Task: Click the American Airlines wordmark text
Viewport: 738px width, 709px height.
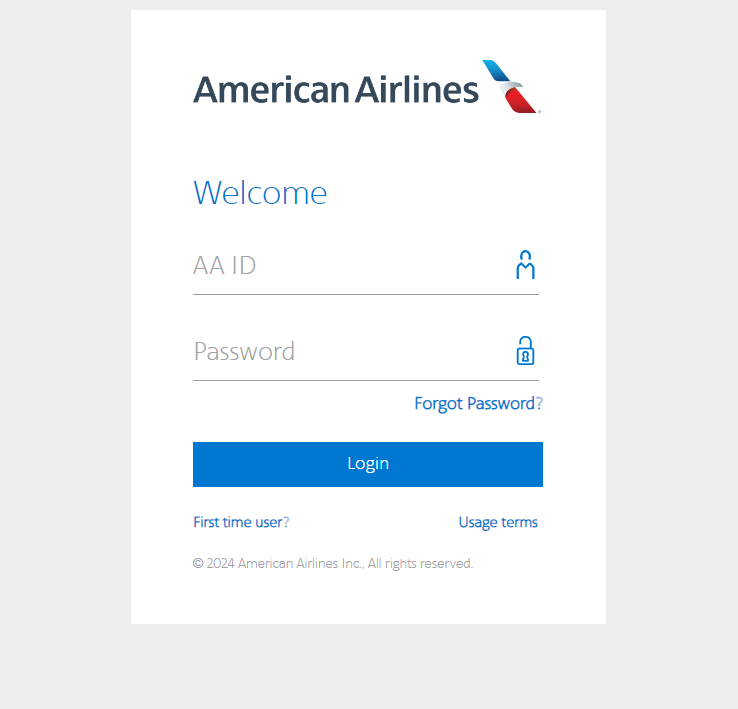Action: pyautogui.click(x=336, y=89)
